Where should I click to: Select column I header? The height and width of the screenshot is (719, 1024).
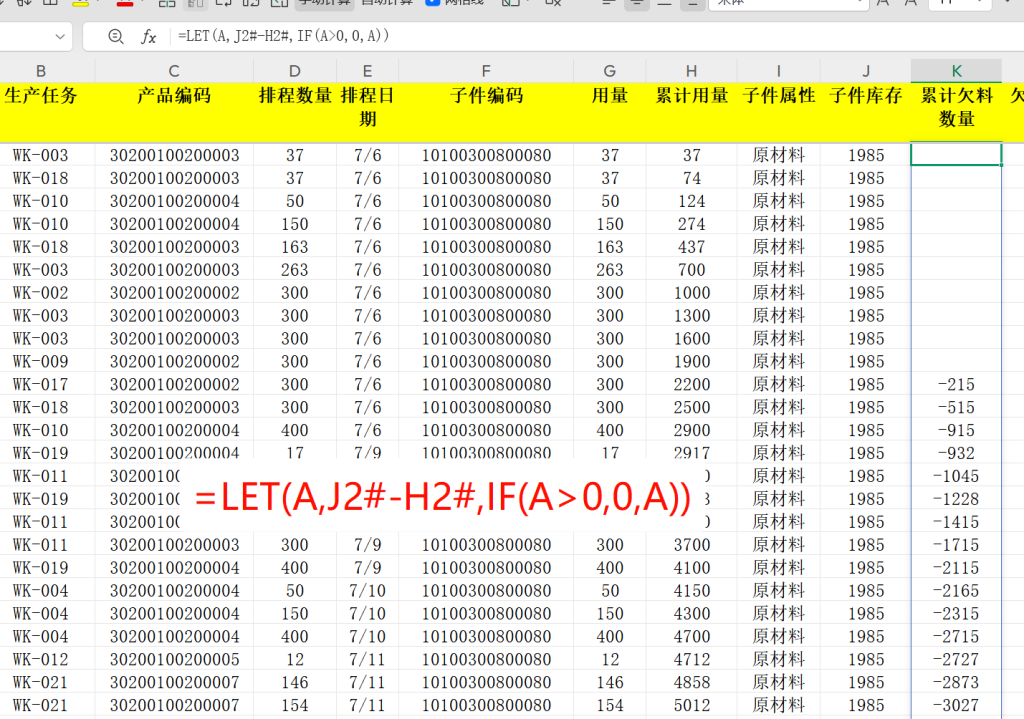tap(778, 71)
